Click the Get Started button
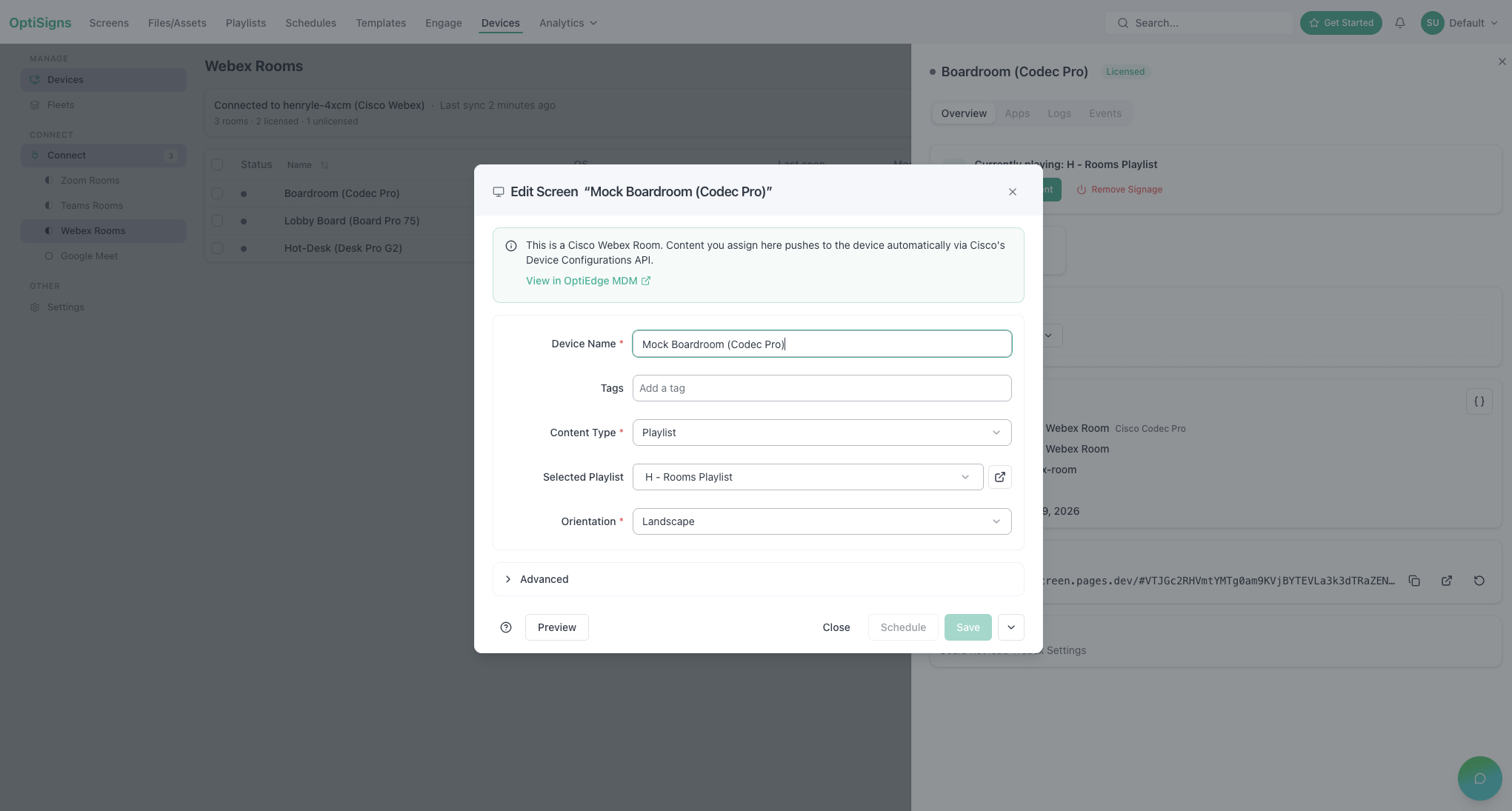 pos(1341,23)
